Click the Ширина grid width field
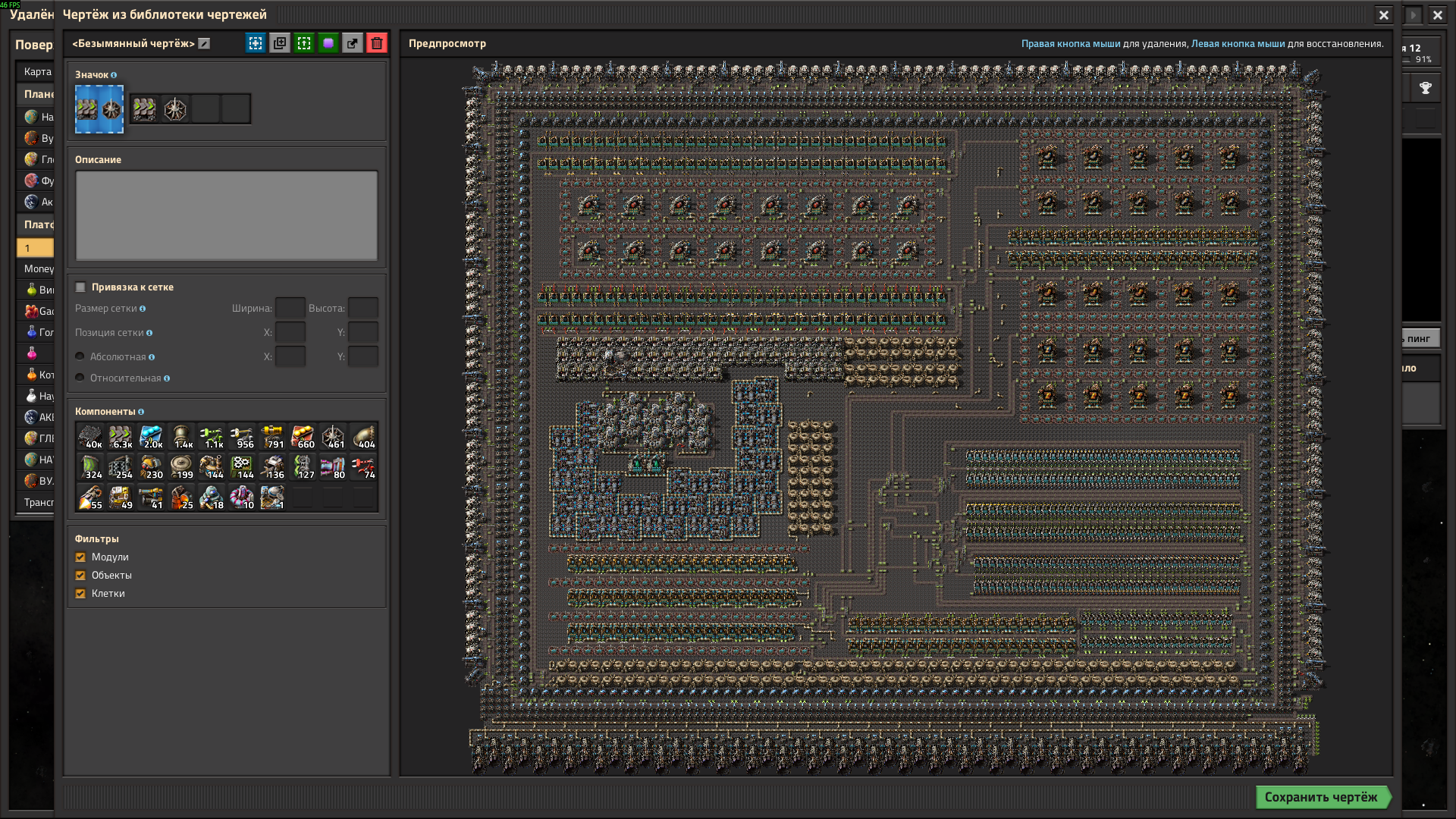Screen dimensions: 1456x819 (290, 309)
